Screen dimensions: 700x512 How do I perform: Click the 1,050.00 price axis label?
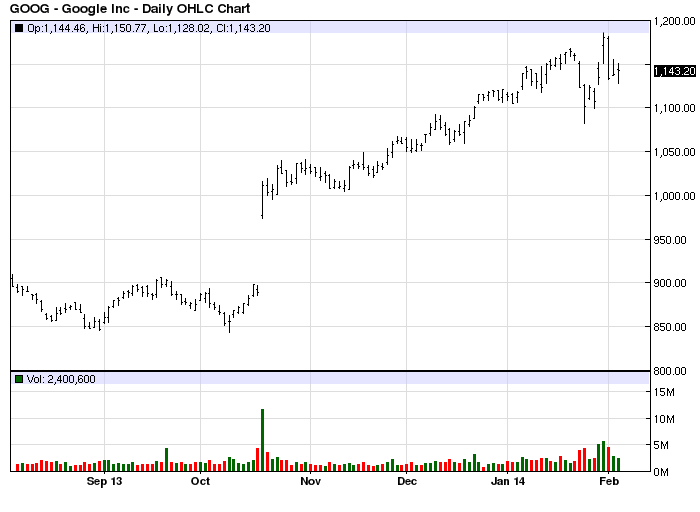click(675, 152)
